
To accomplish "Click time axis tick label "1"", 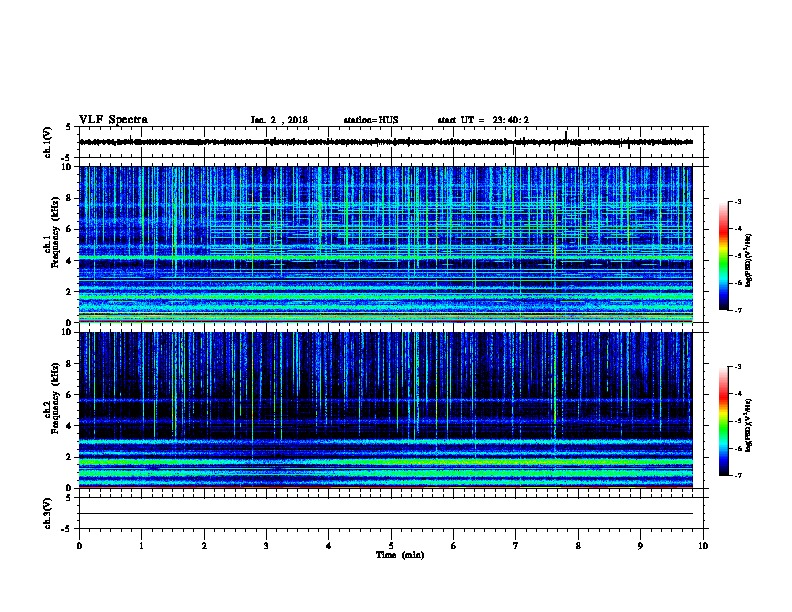I will pos(141,546).
